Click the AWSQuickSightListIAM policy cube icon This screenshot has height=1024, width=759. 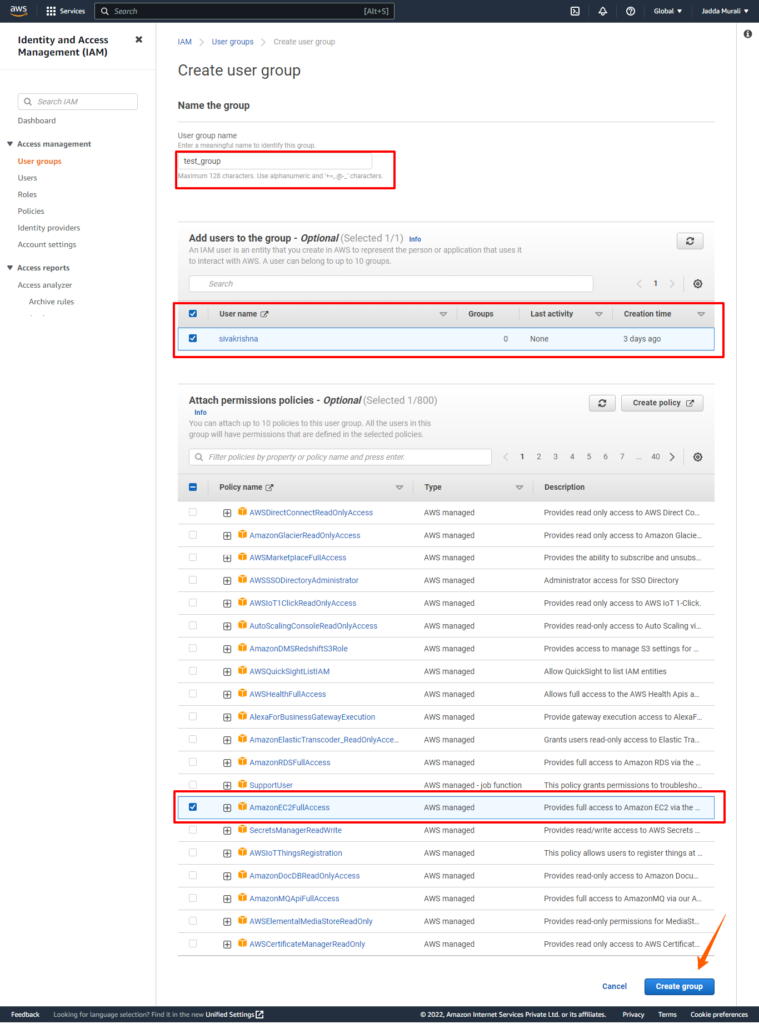242,671
